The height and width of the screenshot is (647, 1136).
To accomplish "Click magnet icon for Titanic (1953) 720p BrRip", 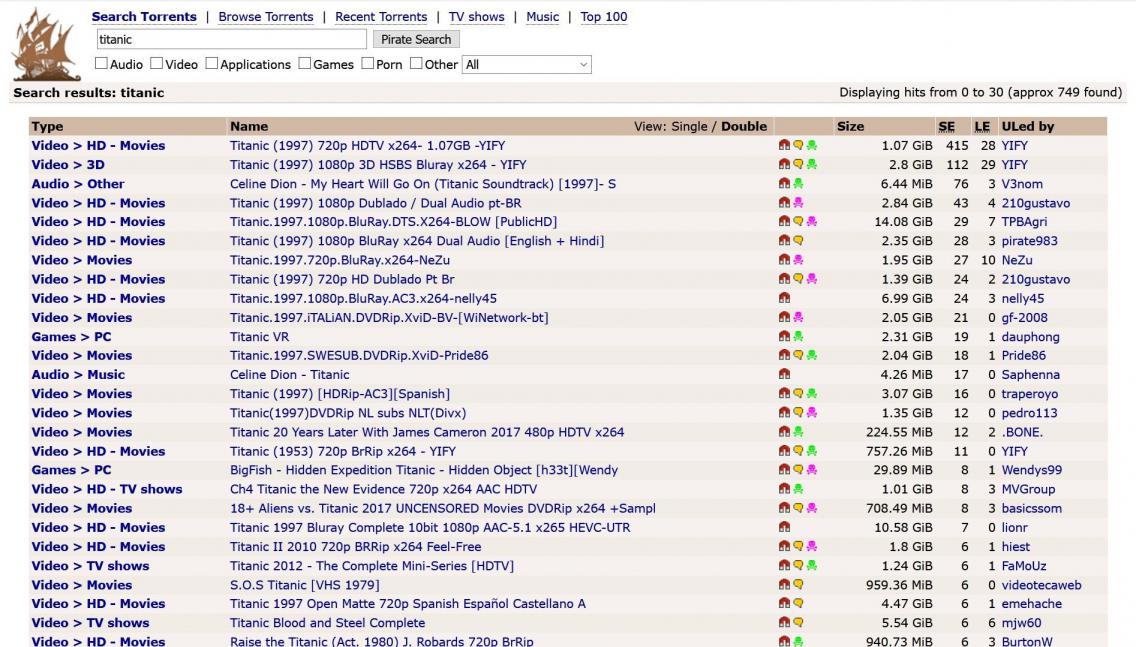I will [784, 451].
